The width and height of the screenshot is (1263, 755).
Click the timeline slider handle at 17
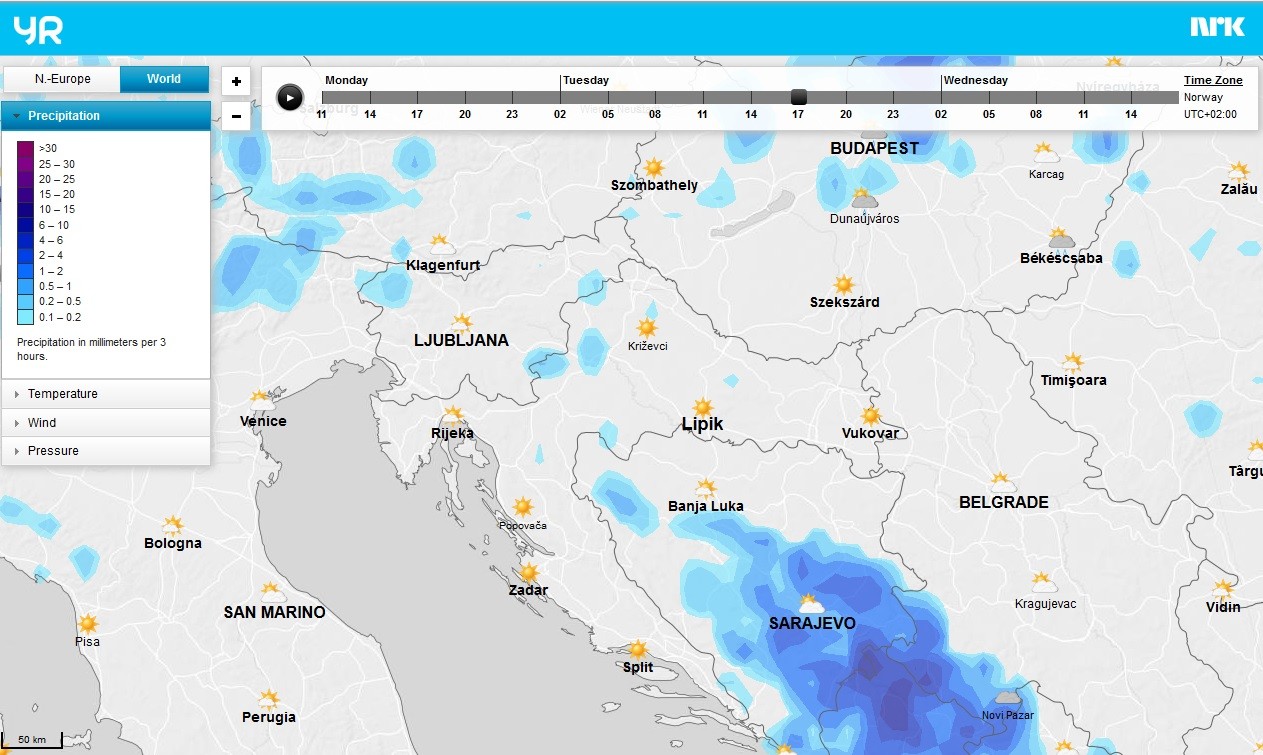click(x=798, y=97)
